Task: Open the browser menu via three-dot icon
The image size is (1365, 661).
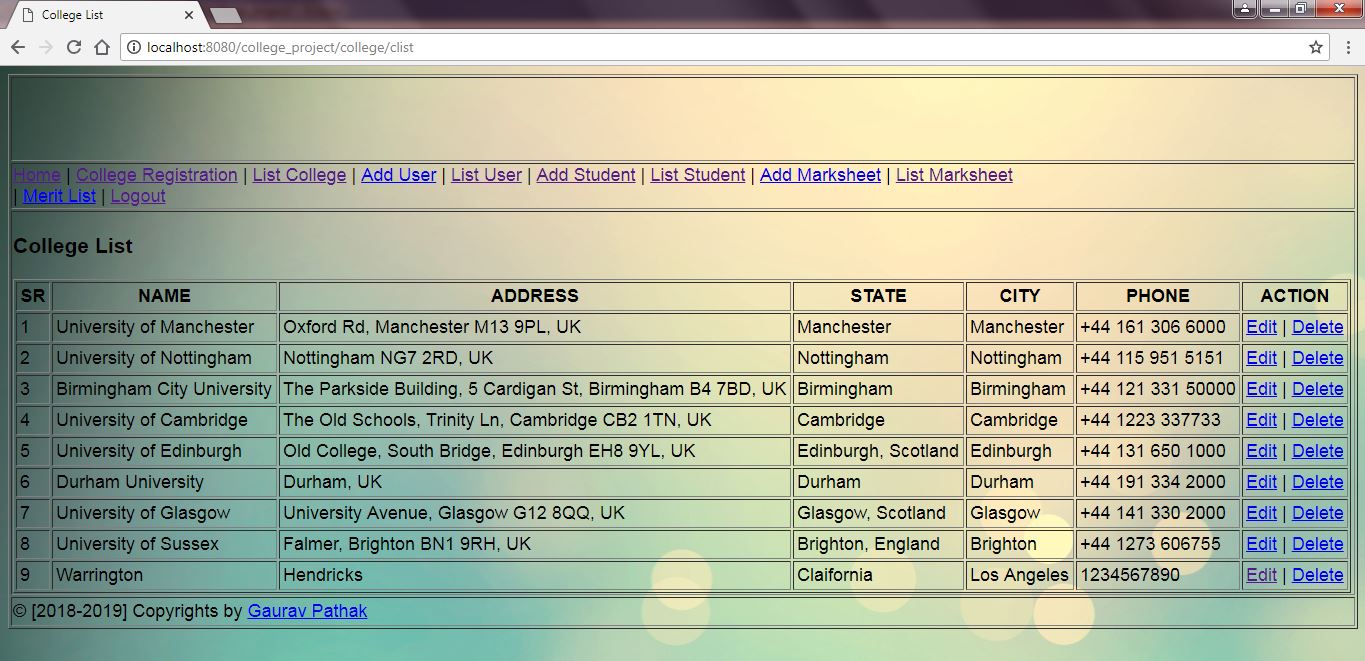Action: (x=1350, y=46)
